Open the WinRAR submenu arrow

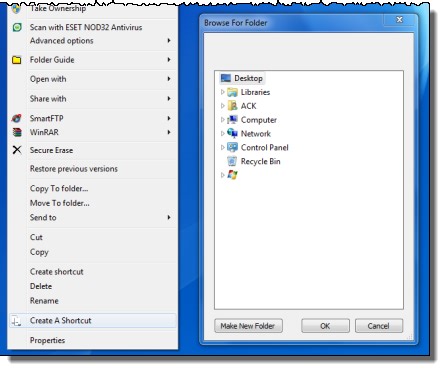[169, 132]
